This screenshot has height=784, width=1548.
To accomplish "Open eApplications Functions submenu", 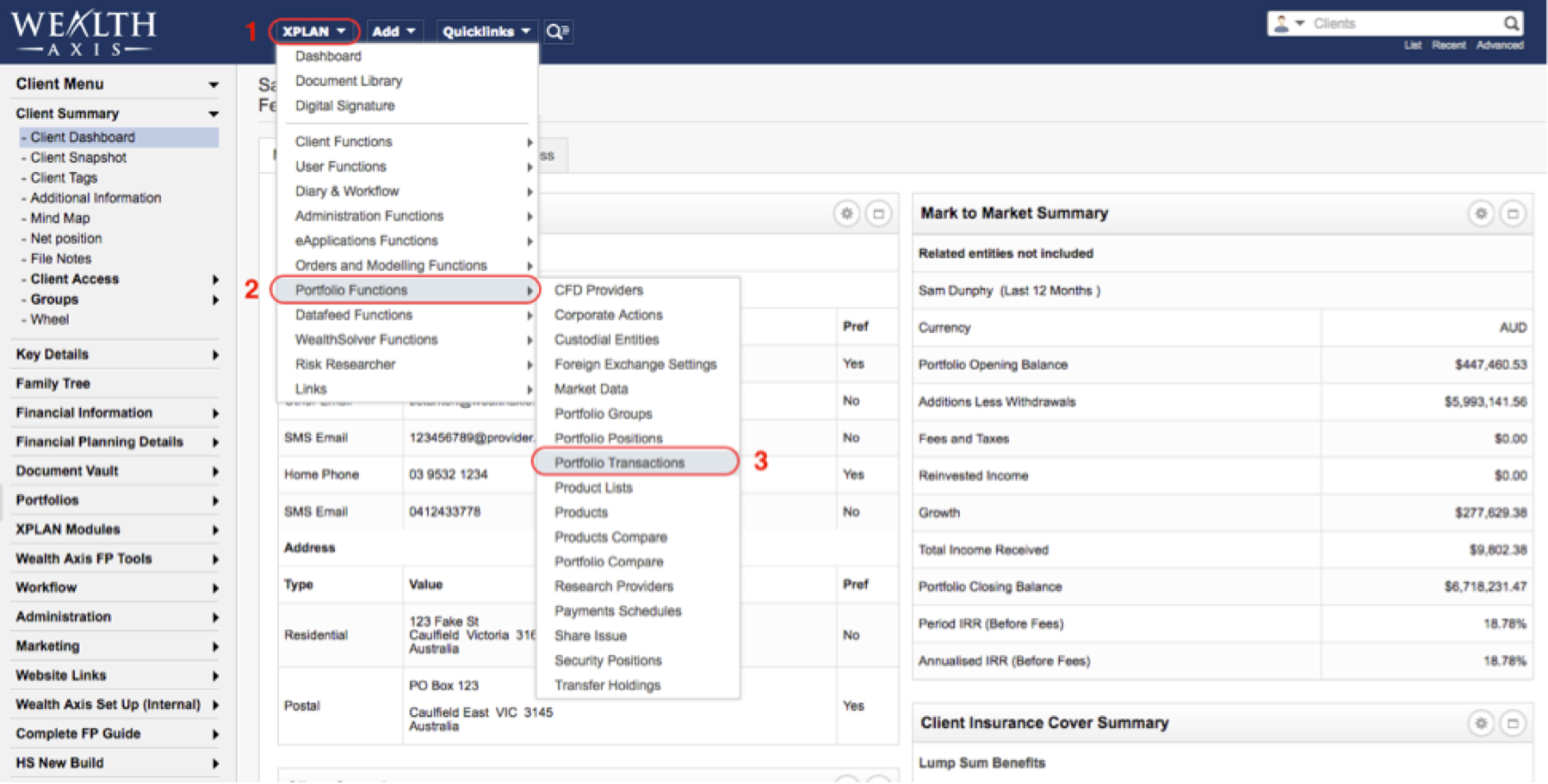I will [x=407, y=241].
